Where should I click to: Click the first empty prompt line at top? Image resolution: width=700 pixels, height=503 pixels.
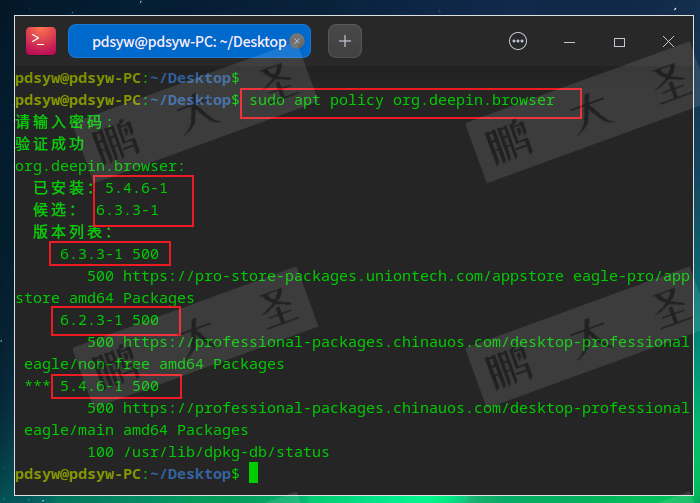[127, 79]
